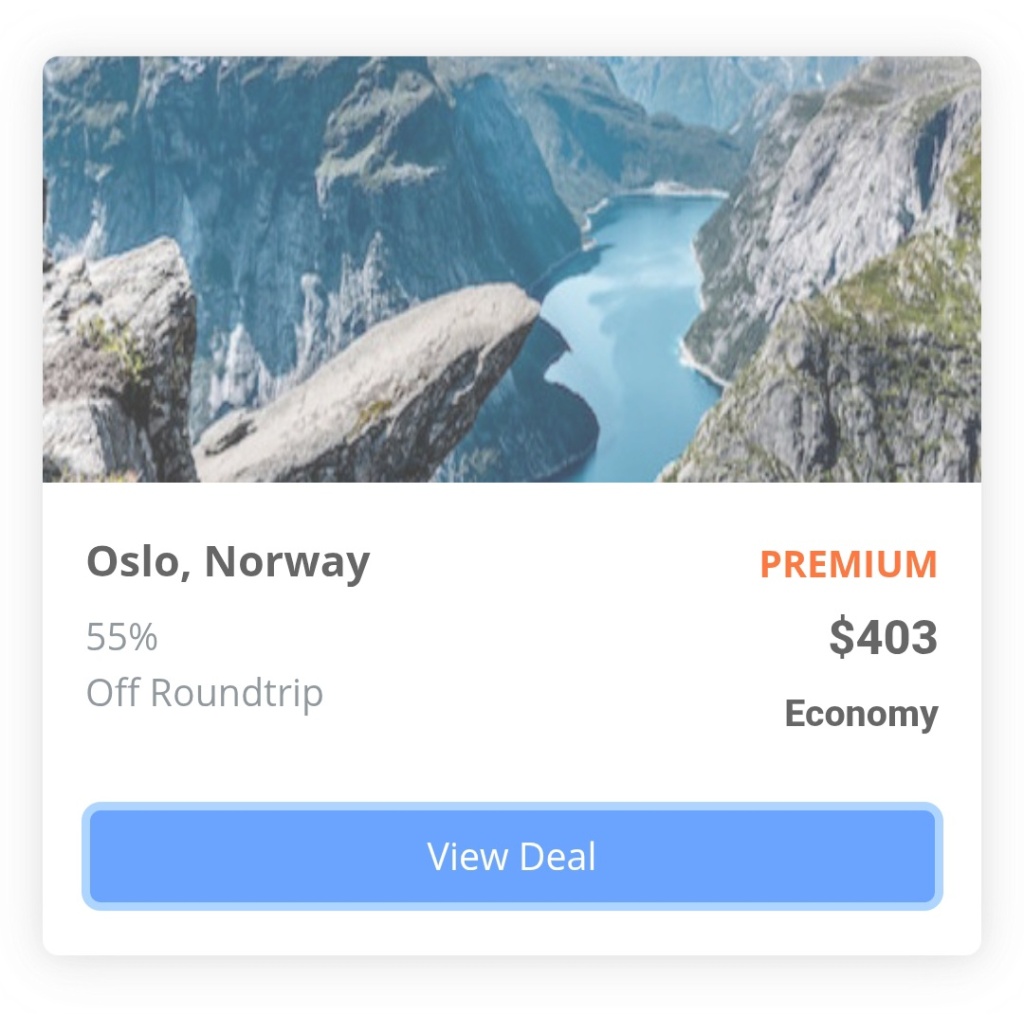Screen dimensions: 1024x1024
Task: Select the orange PREMIUM label
Action: pos(848,564)
